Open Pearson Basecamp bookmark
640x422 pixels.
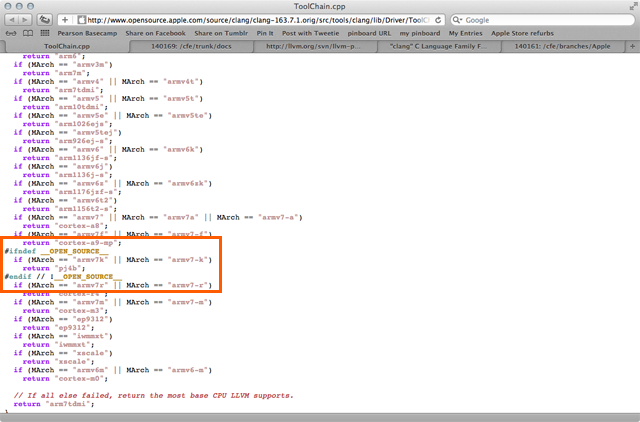click(x=89, y=33)
